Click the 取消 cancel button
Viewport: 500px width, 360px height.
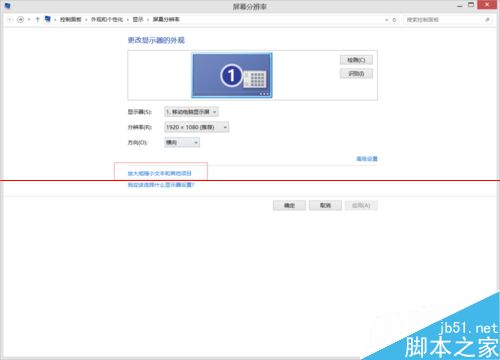pos(325,205)
